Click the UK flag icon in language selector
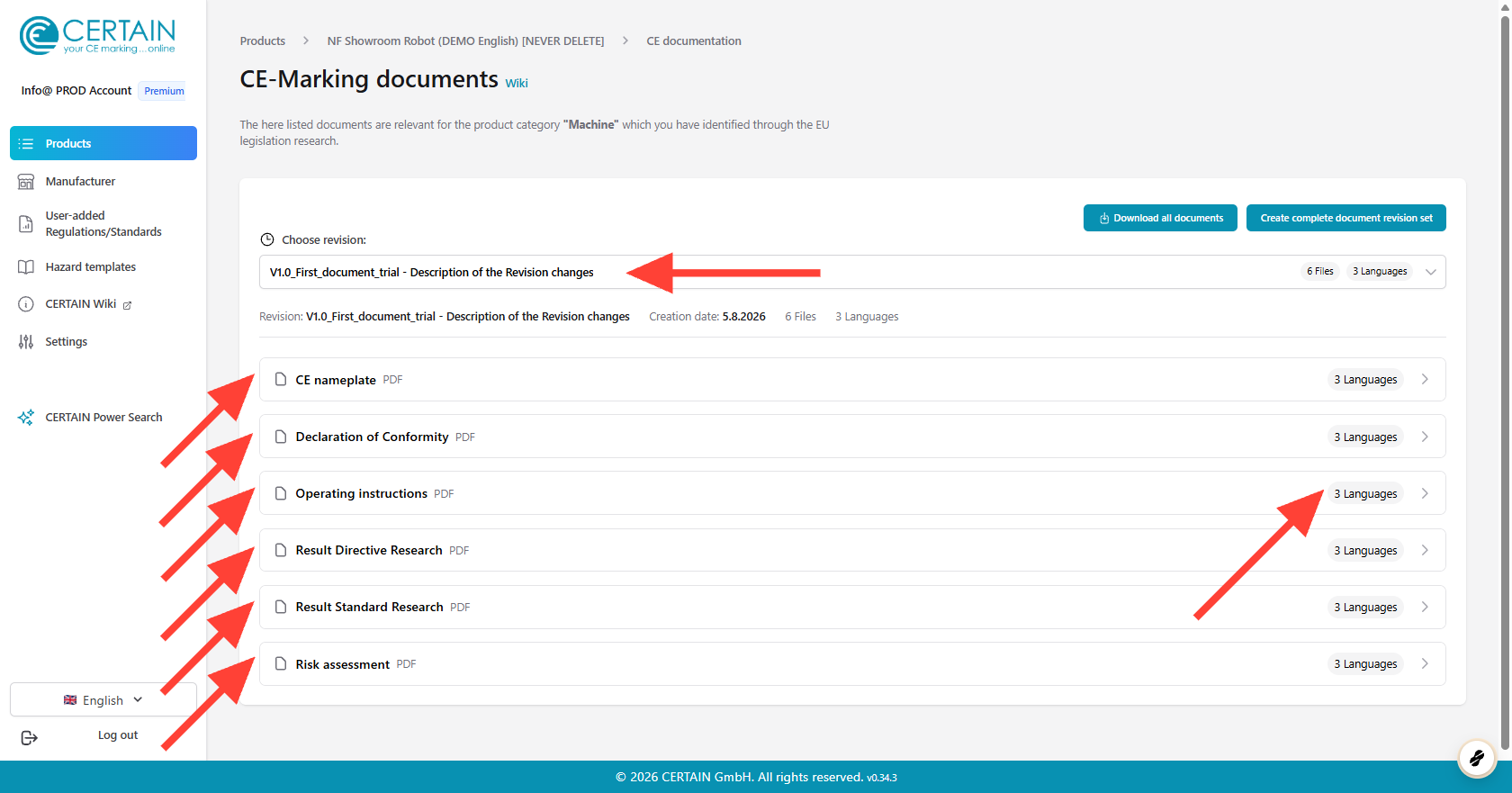 click(70, 700)
